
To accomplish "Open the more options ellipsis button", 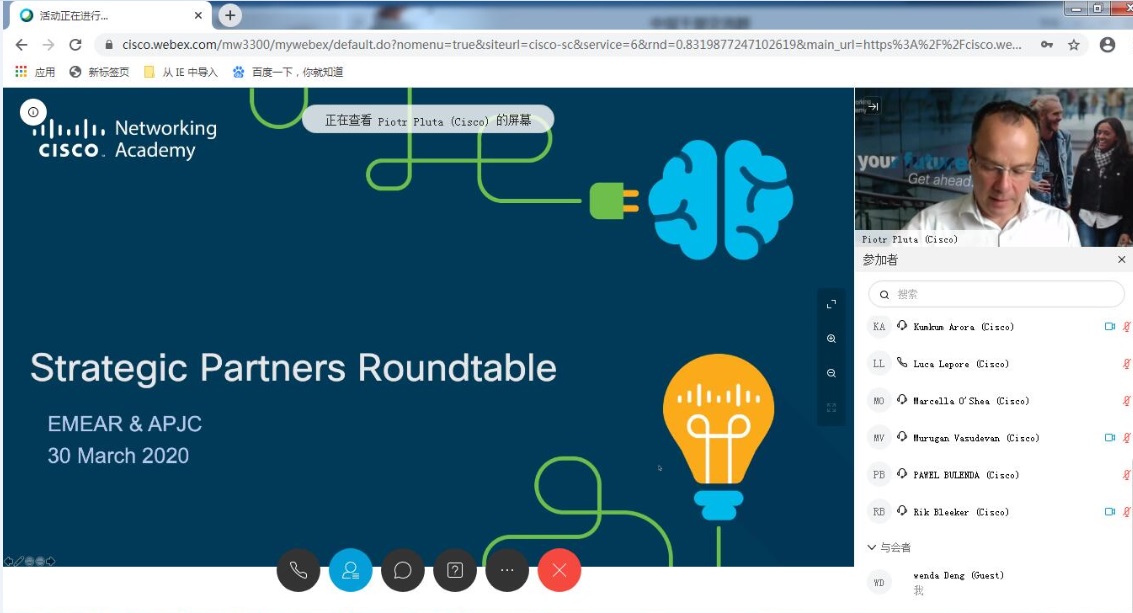I will pyautogui.click(x=507, y=570).
